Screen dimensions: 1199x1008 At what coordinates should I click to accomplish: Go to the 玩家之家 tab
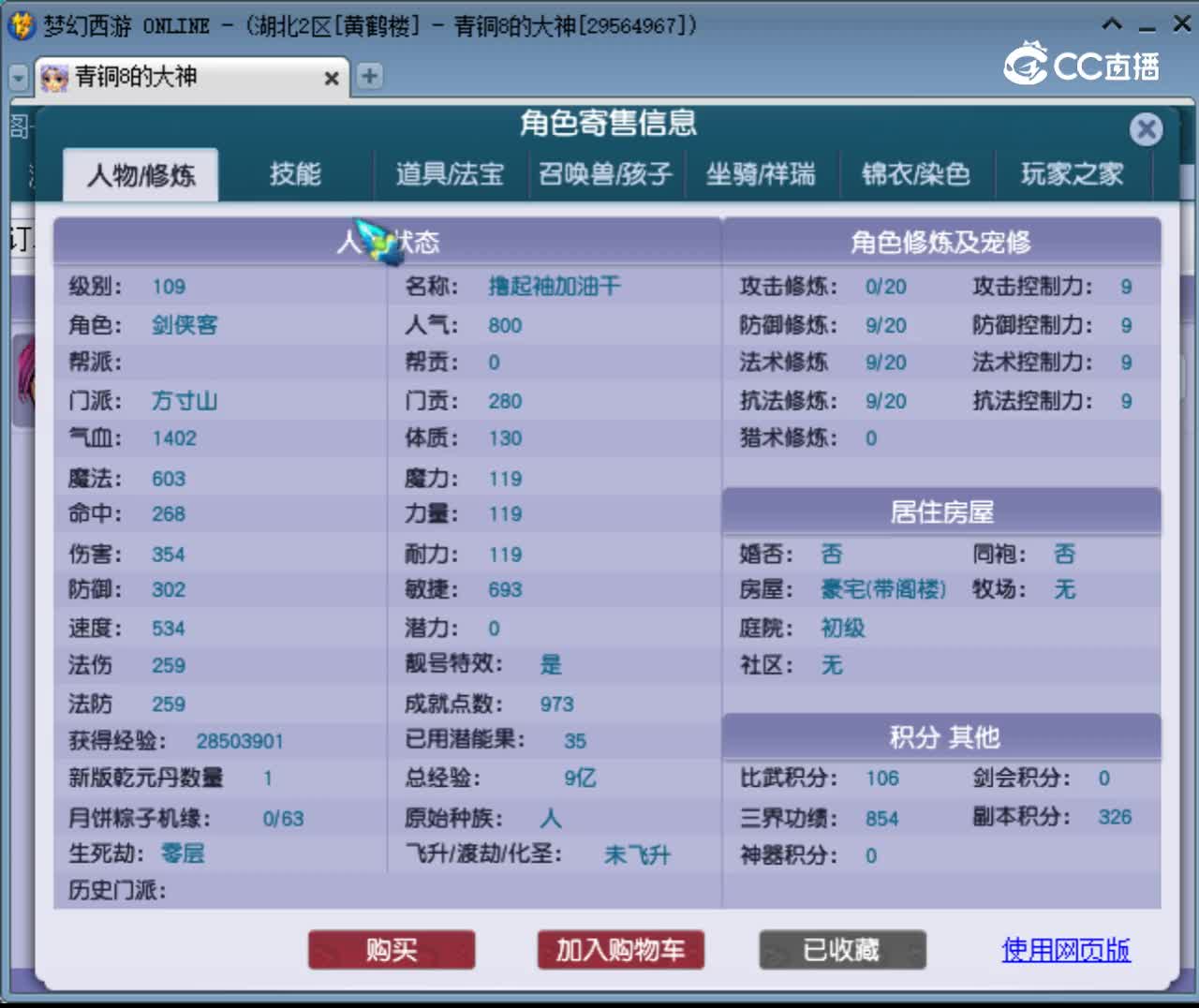click(x=1072, y=173)
